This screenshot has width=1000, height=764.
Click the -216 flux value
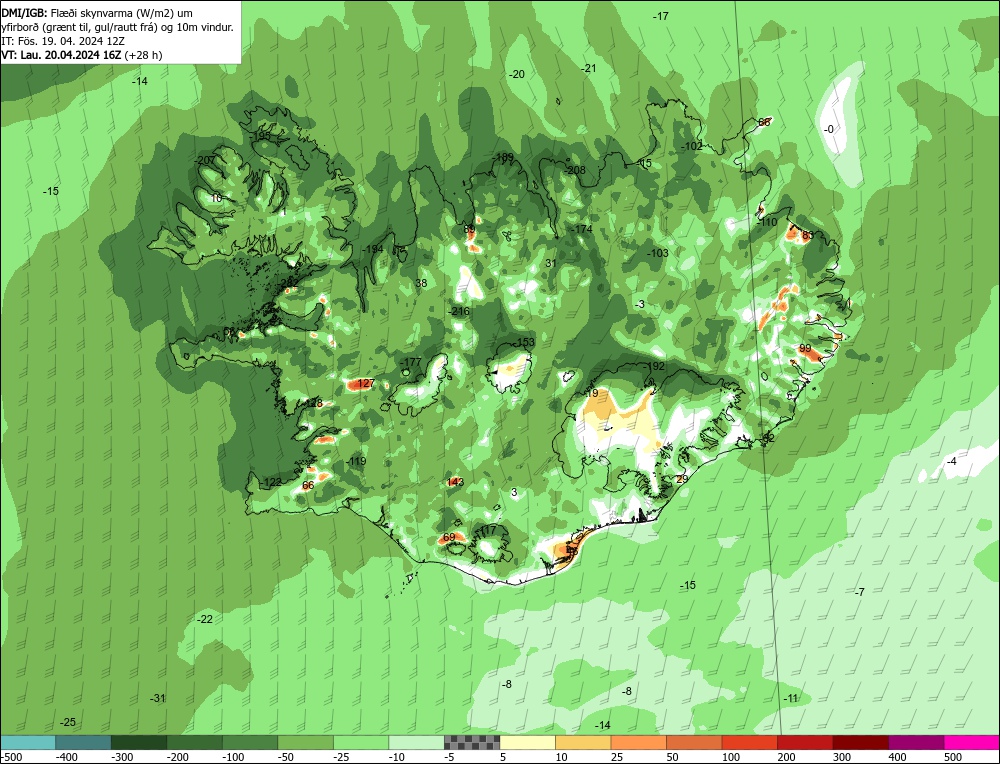(x=459, y=311)
